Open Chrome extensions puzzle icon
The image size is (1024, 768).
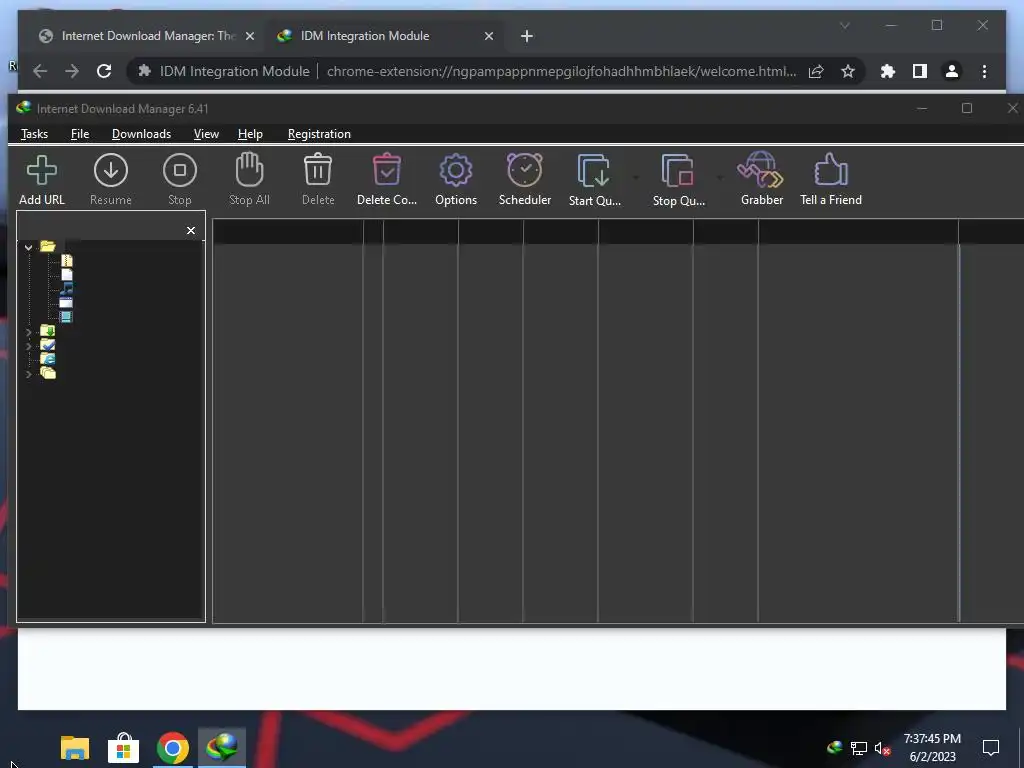(888, 71)
